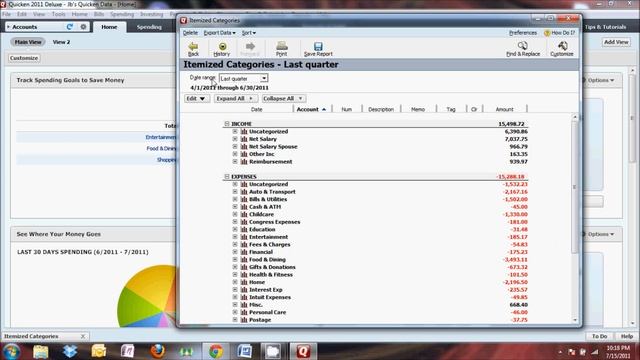Close the Itemized Categories bottom tab
The width and height of the screenshot is (640, 360).
pyautogui.click(x=83, y=336)
